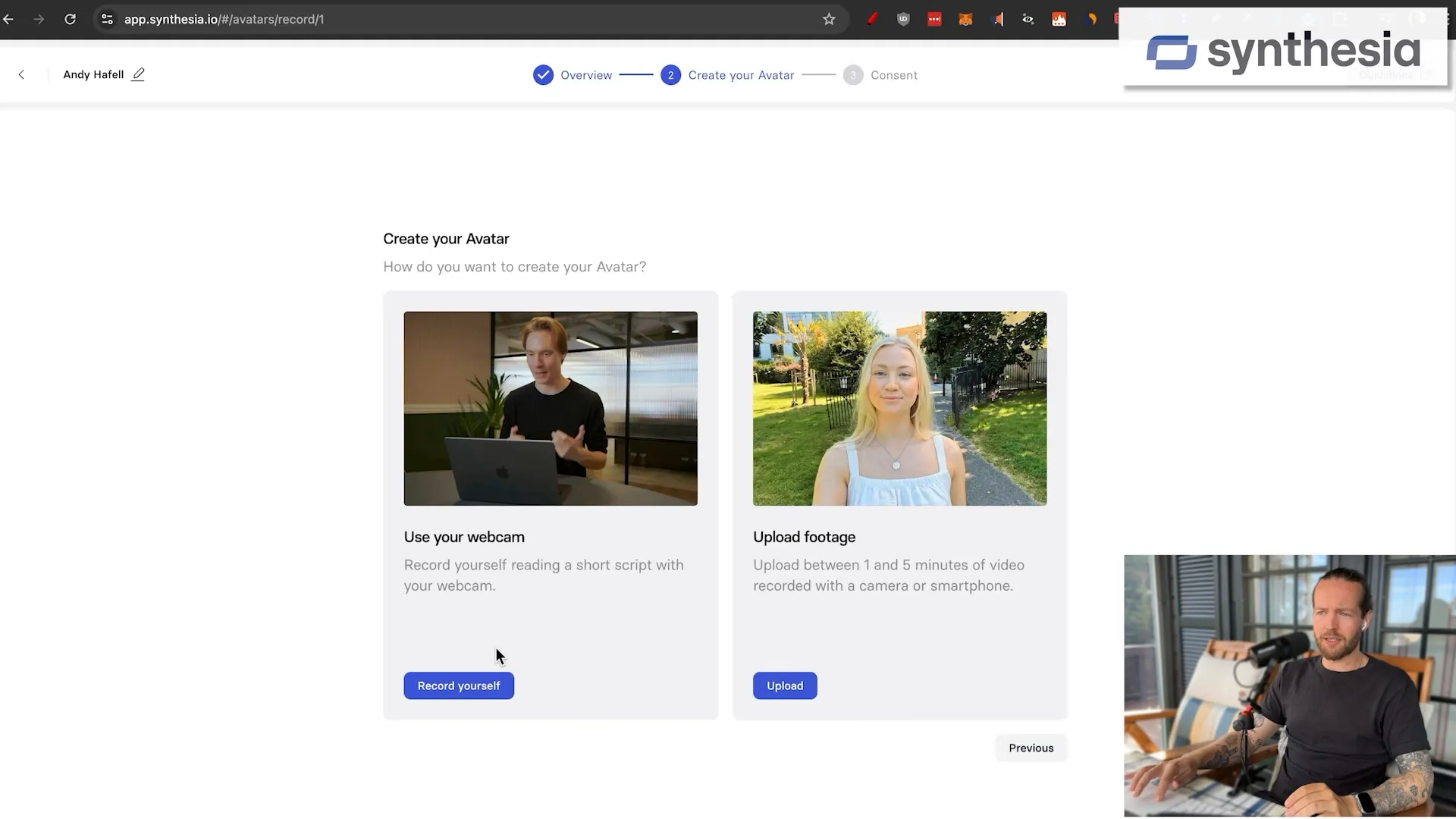The width and height of the screenshot is (1456, 819).
Task: Click the 'Upload footage' heading
Action: (804, 537)
